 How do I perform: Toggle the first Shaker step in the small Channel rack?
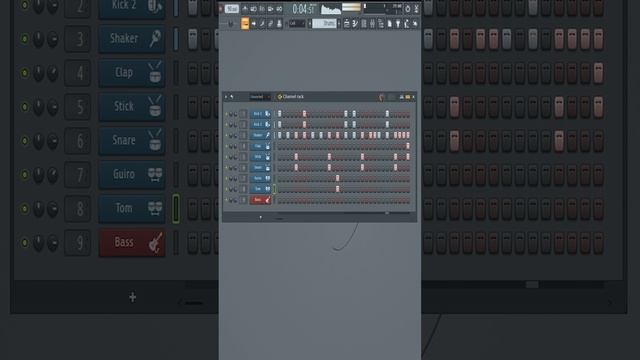point(280,135)
